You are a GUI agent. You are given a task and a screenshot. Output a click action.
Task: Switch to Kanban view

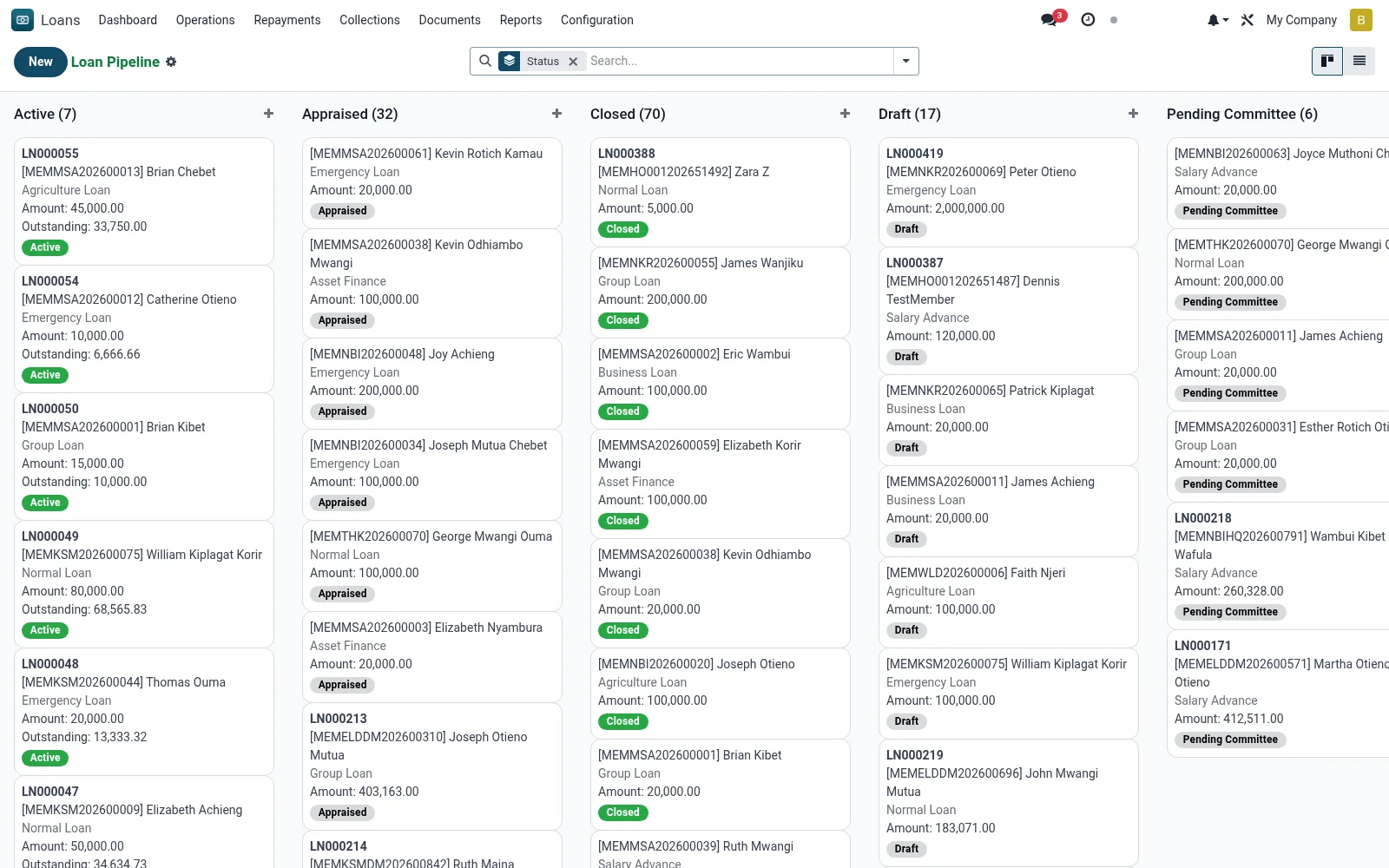tap(1327, 61)
